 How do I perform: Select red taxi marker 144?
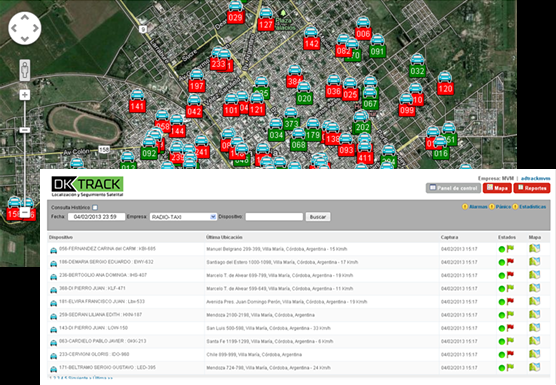point(177,126)
